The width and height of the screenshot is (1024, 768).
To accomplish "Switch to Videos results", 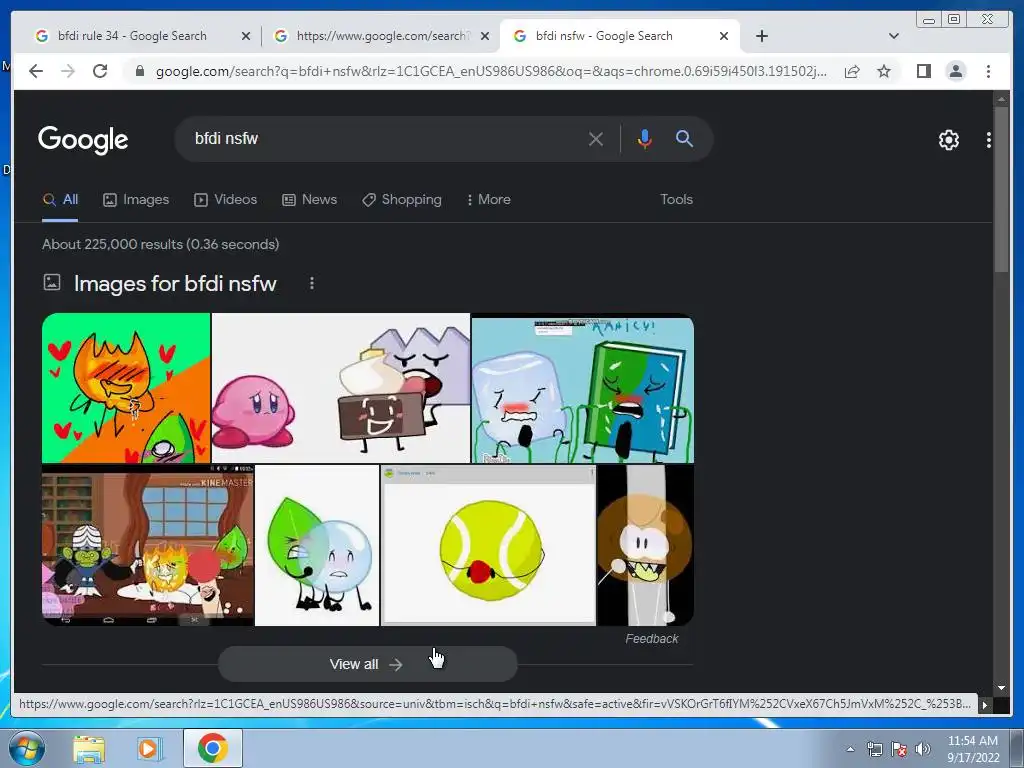I will (x=225, y=200).
